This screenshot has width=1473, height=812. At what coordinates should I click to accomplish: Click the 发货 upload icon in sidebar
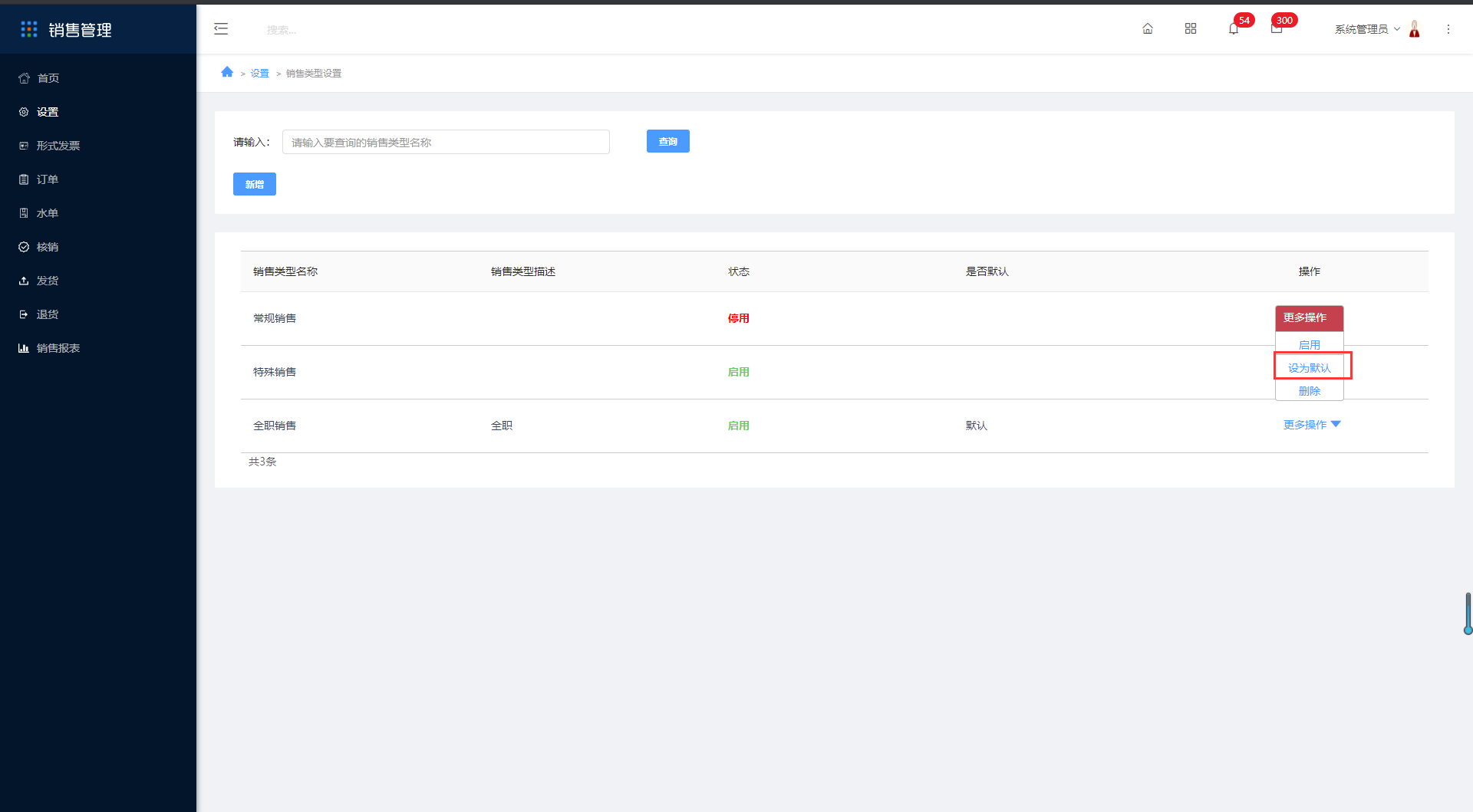(24, 281)
